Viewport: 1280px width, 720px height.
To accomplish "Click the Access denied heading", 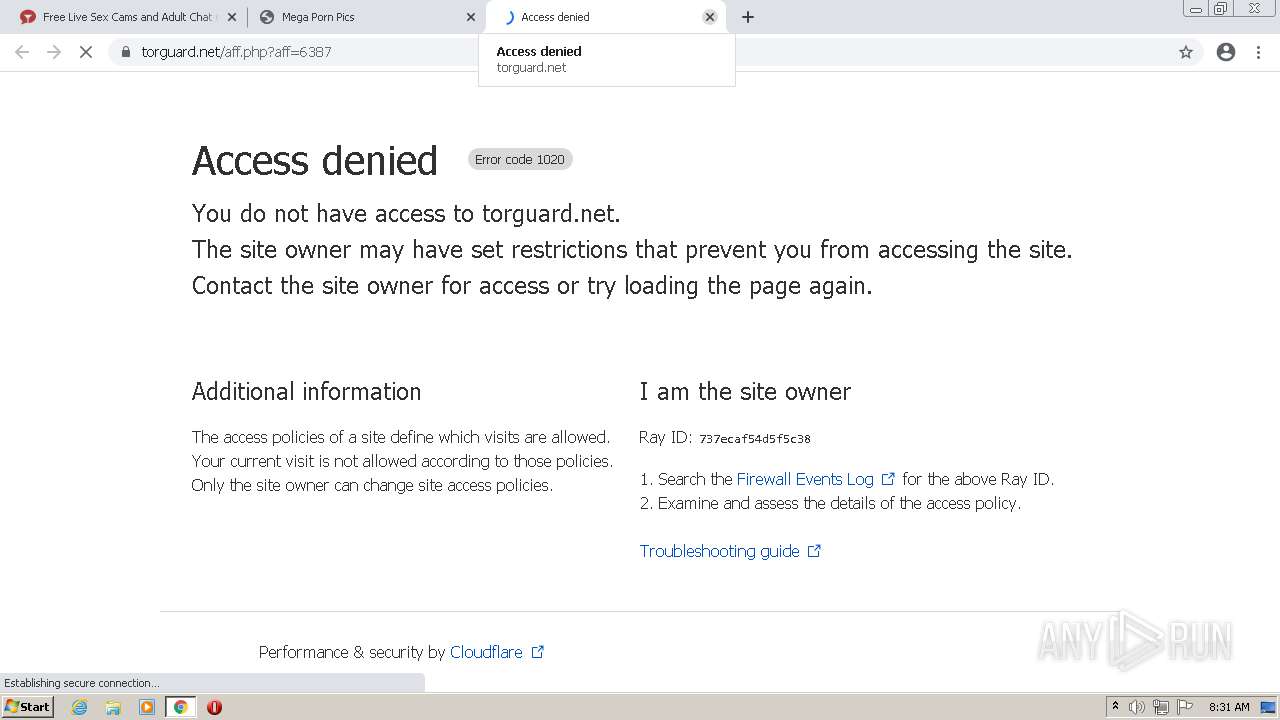I will point(315,161).
